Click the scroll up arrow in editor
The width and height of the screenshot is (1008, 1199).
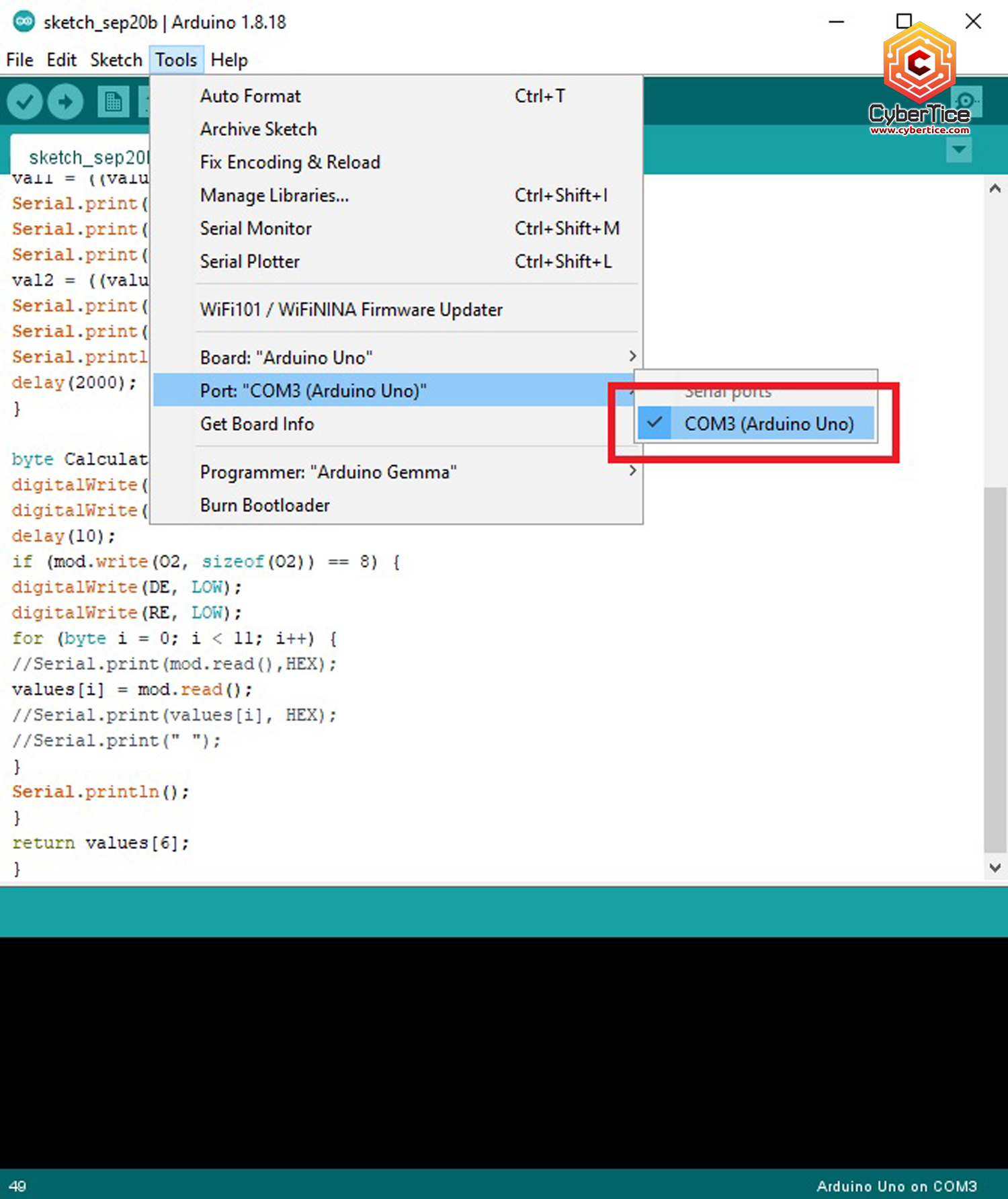point(995,189)
